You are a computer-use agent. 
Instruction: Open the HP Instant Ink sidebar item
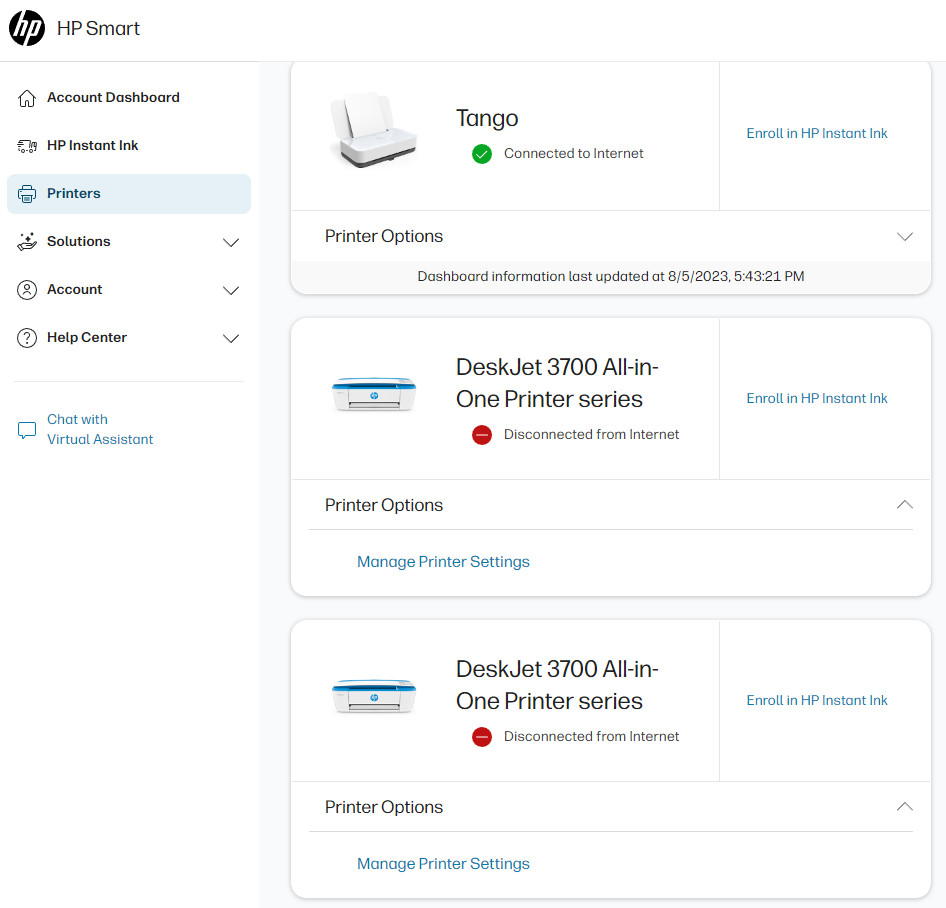92,146
